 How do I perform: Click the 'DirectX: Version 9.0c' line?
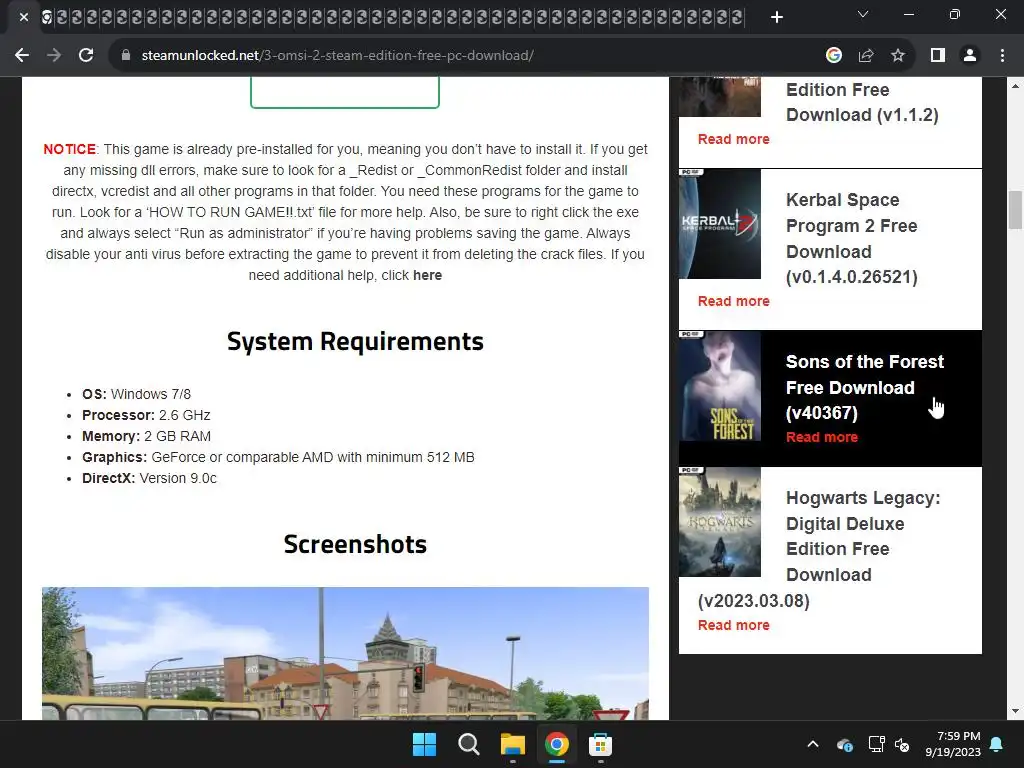tap(150, 478)
